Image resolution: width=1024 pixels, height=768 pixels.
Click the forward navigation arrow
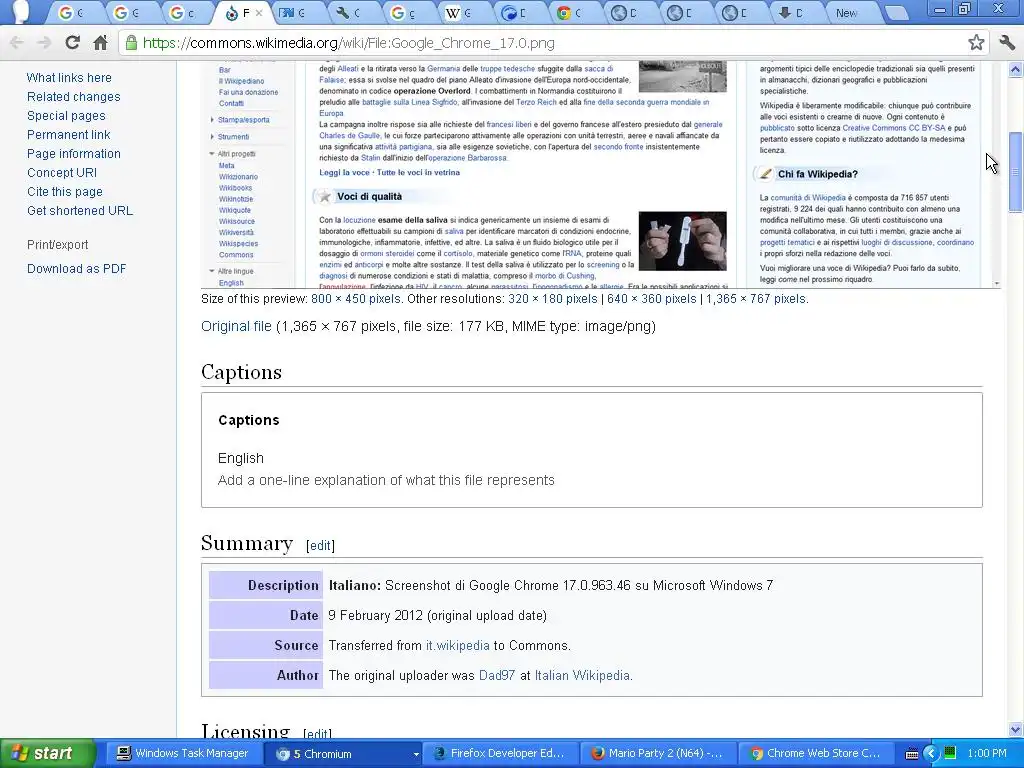click(x=44, y=43)
